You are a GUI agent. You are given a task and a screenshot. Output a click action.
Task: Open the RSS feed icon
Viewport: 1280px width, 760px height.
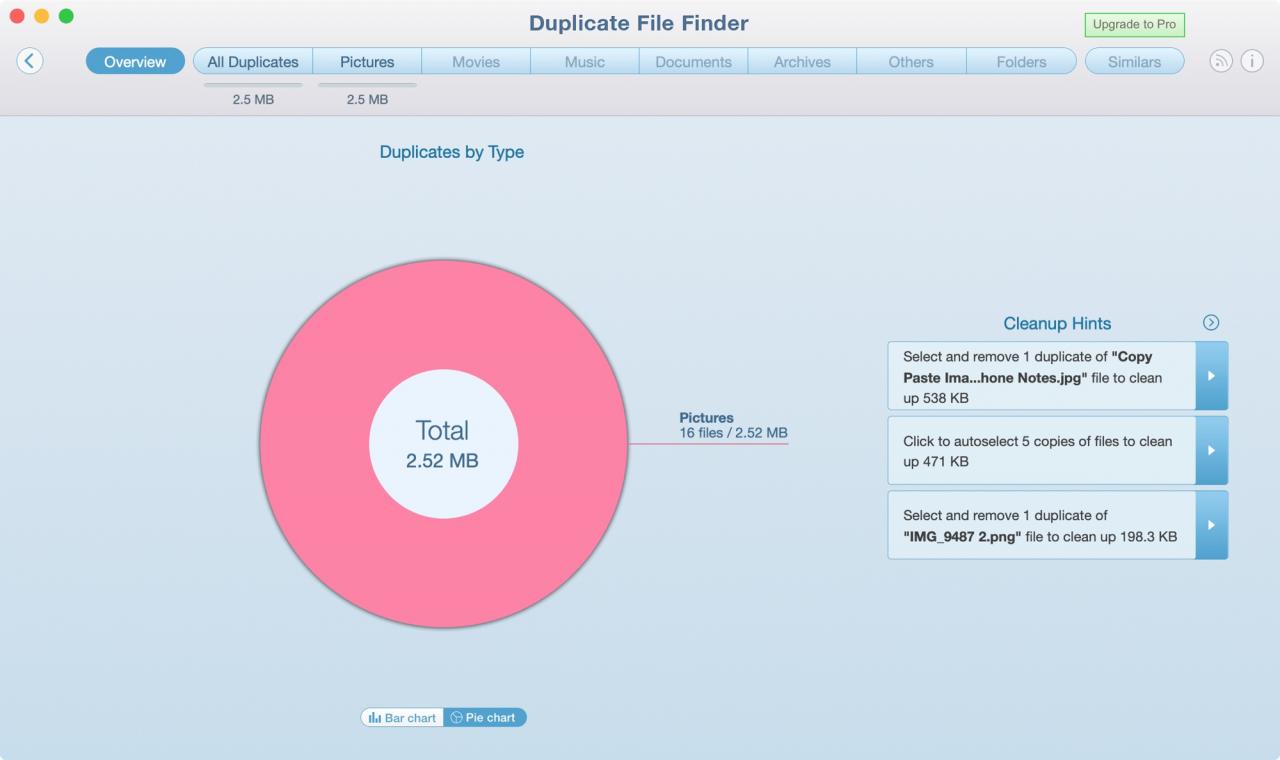pos(1221,61)
